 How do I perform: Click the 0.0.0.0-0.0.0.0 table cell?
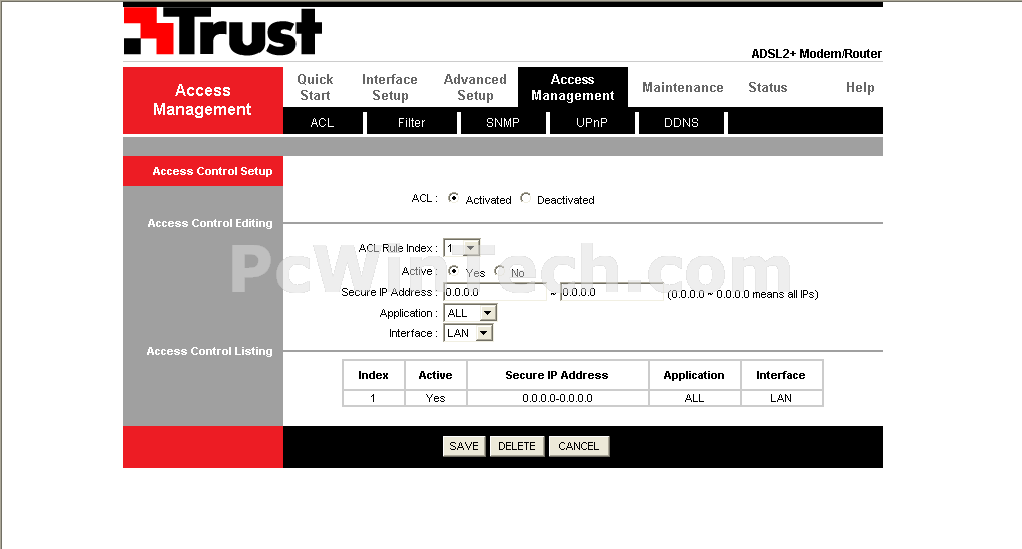(557, 398)
